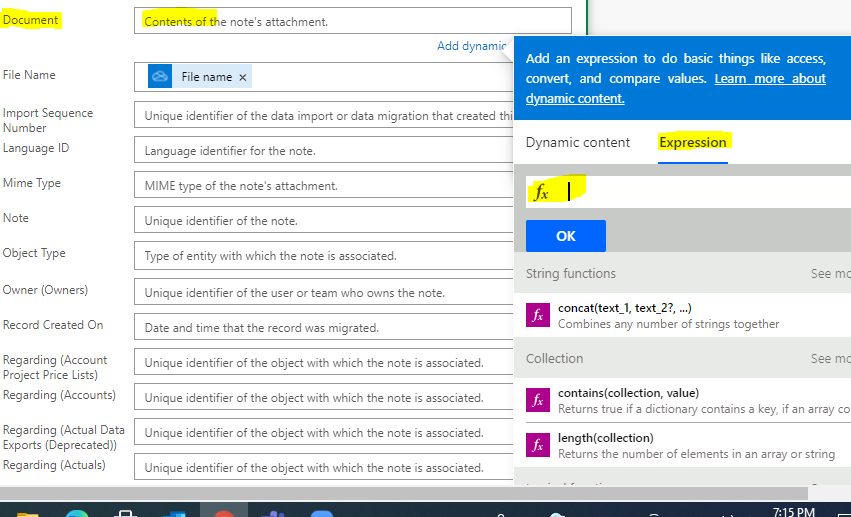Click the Add dynamic content link
851x517 pixels.
[x=472, y=46]
